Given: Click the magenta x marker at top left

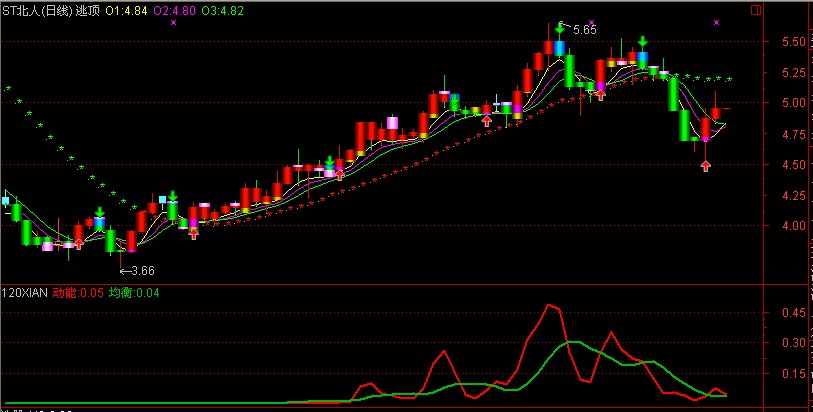Looking at the screenshot, I should pos(173,21).
